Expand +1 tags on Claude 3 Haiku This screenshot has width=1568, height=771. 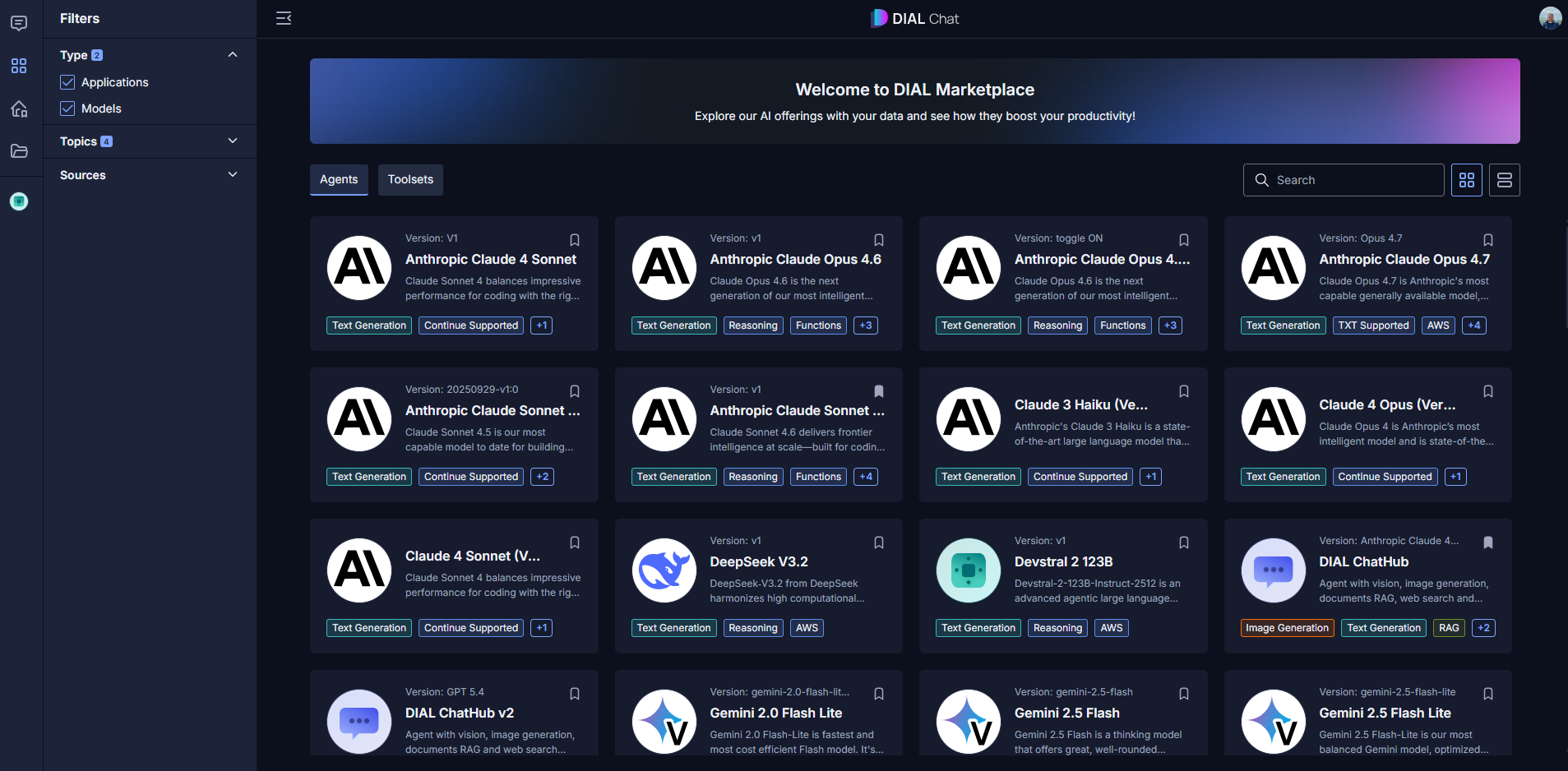pos(1151,477)
